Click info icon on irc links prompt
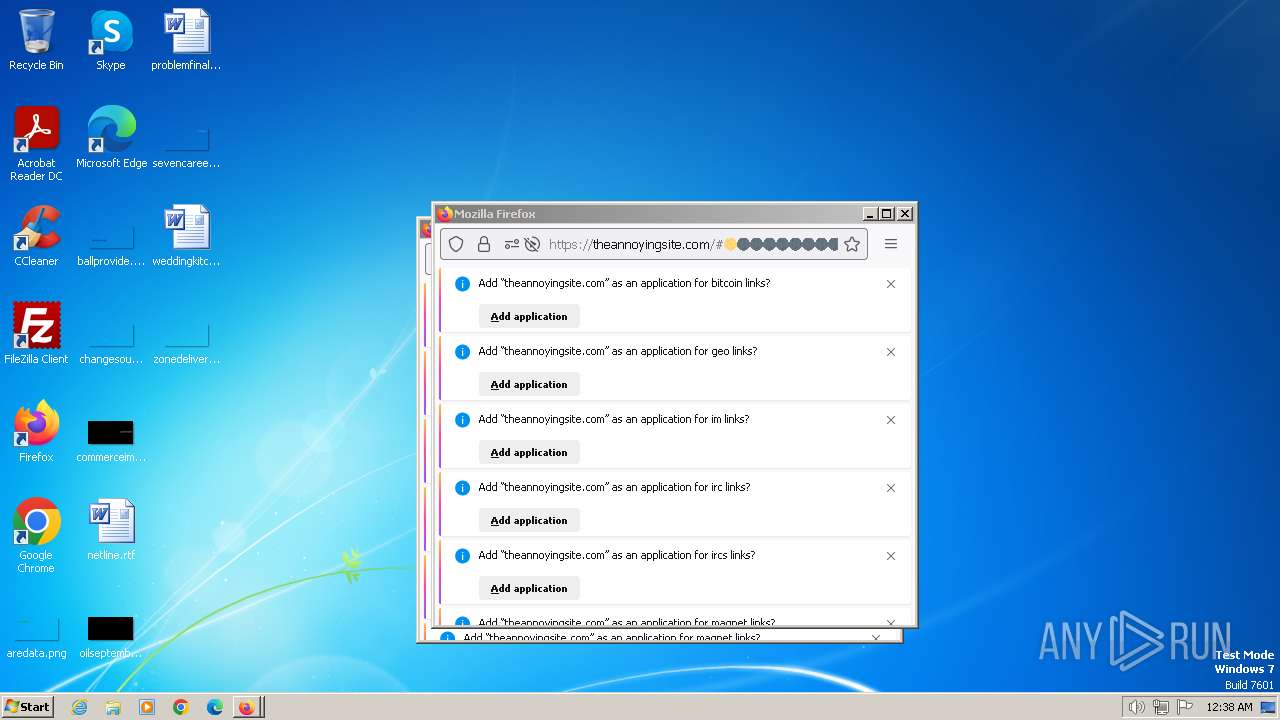The width and height of the screenshot is (1280, 720). [x=462, y=488]
